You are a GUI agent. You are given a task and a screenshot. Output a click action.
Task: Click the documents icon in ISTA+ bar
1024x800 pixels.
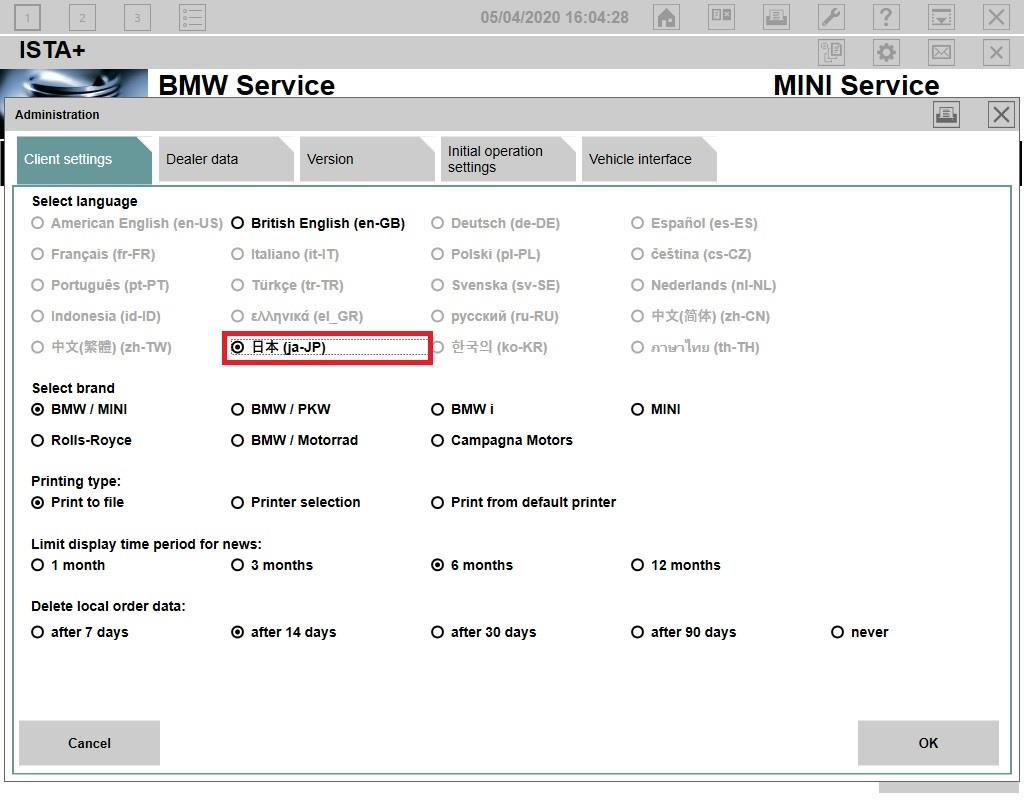pos(831,52)
